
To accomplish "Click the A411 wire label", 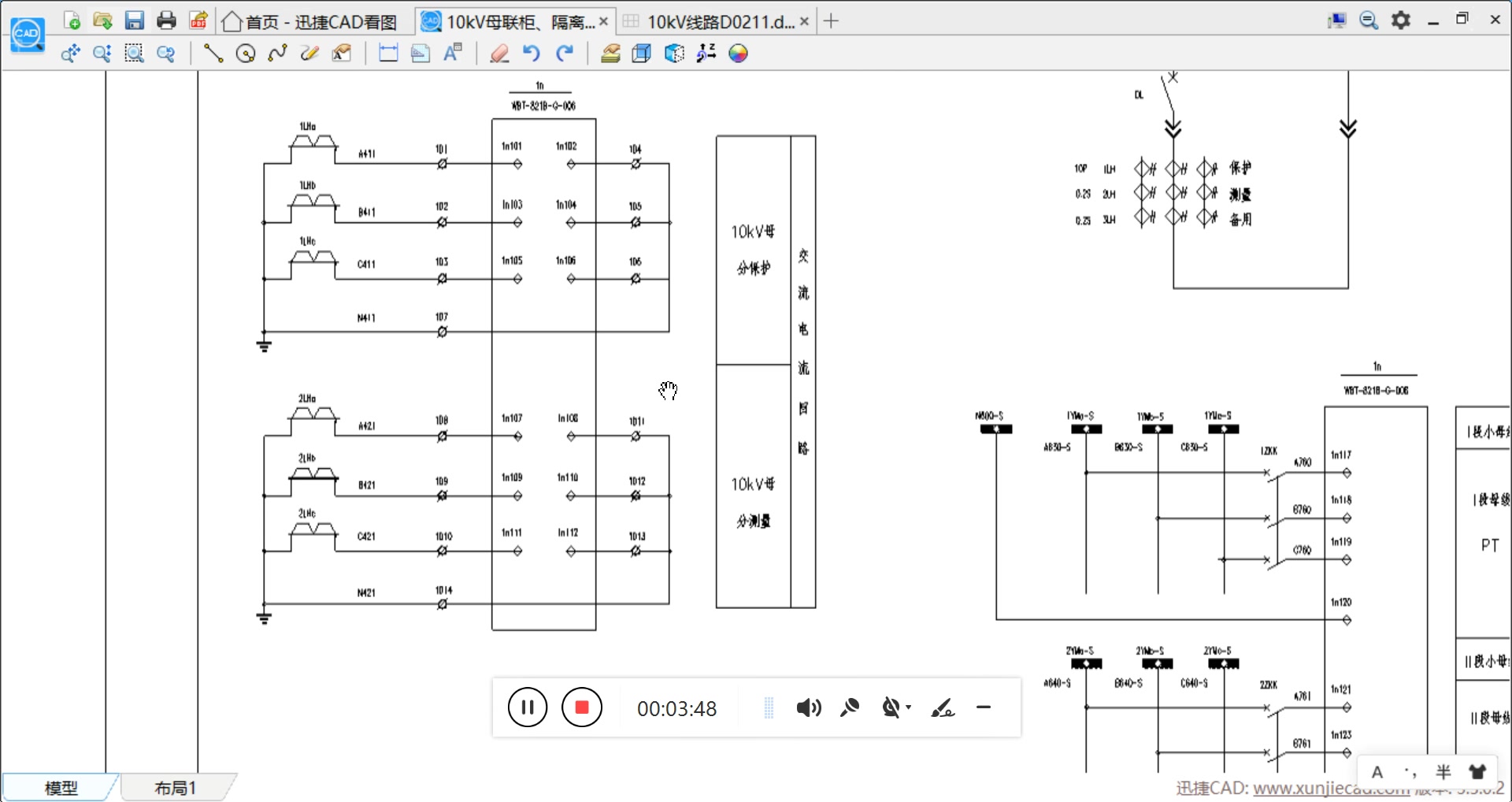I will [x=367, y=154].
